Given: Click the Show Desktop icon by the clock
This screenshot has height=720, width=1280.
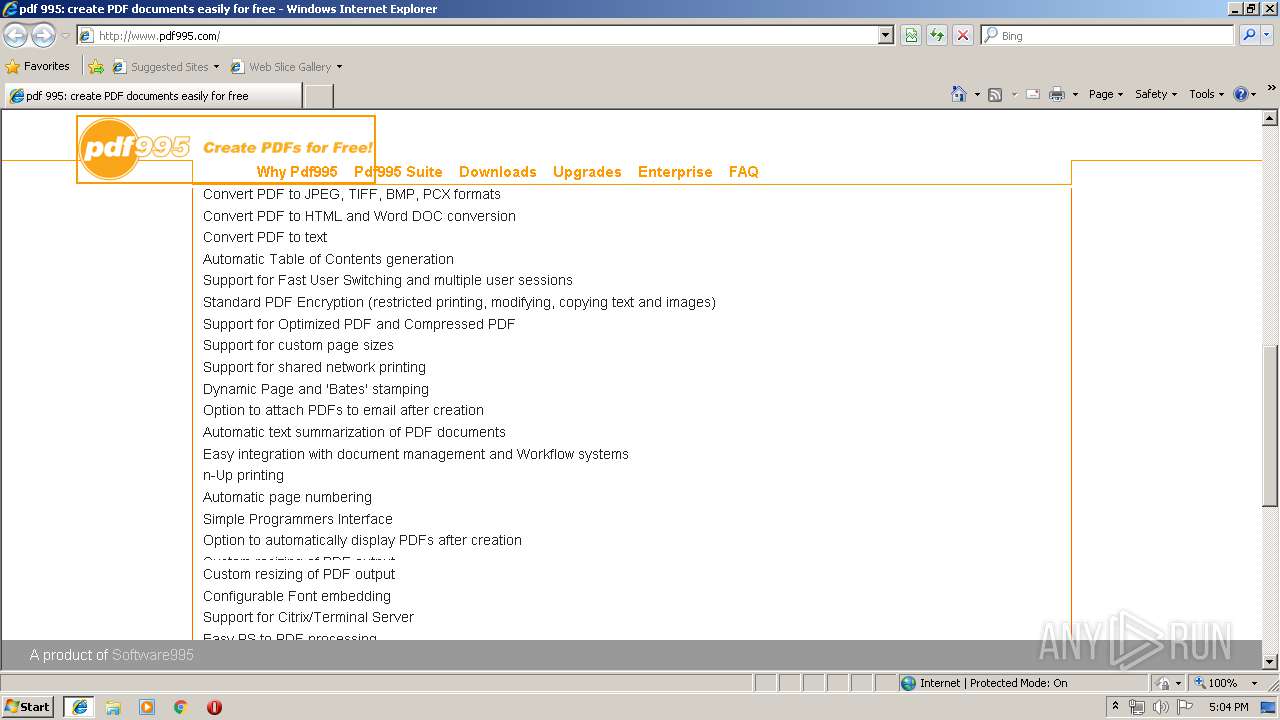Looking at the screenshot, I should pyautogui.click(x=1269, y=707).
